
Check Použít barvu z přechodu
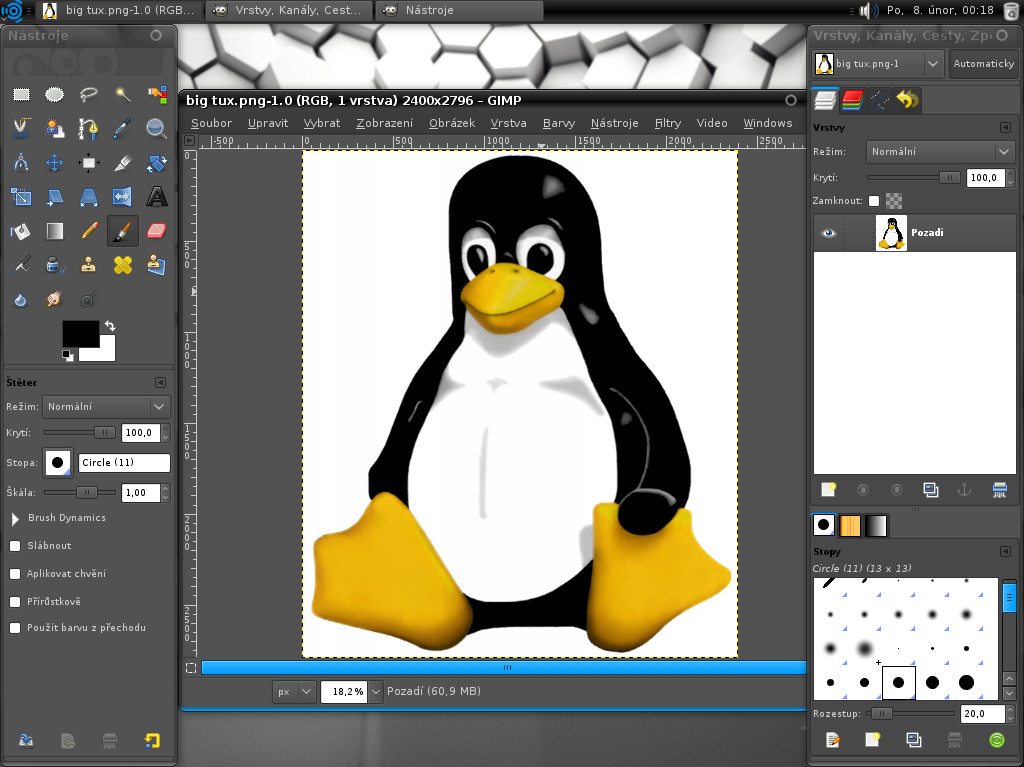click(15, 628)
